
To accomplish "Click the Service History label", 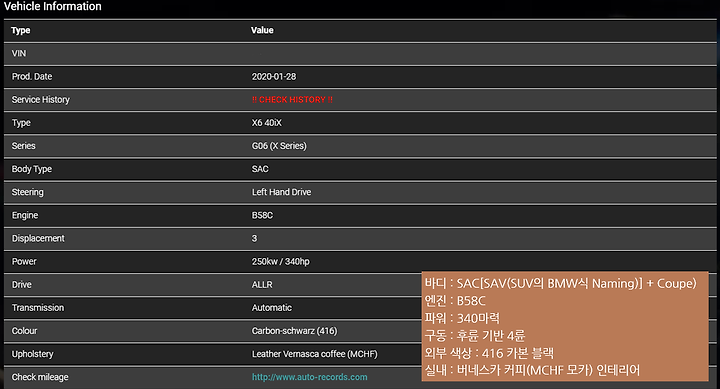I will [40, 100].
